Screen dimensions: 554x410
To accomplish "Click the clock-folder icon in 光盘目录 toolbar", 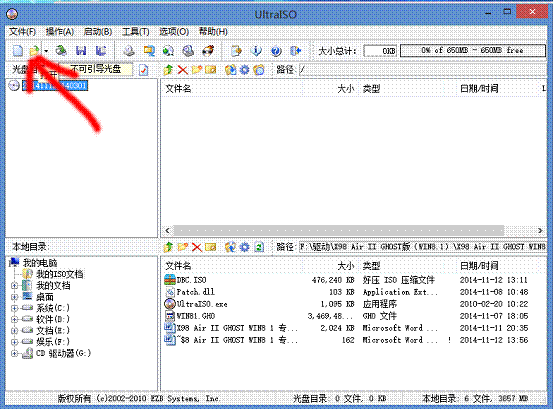I will pyautogui.click(x=259, y=70).
